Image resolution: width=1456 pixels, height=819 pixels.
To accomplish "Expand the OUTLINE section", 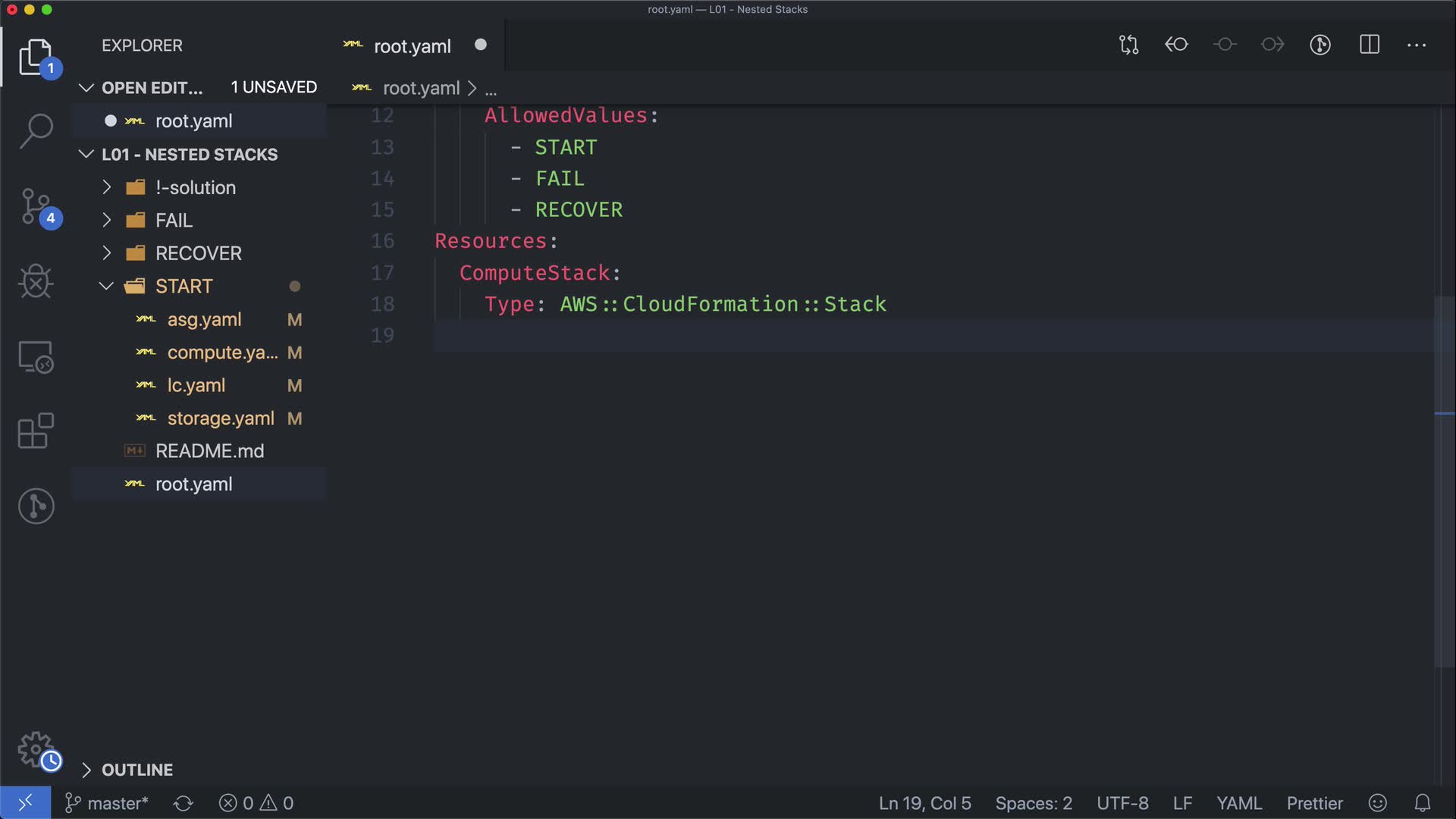I will [x=136, y=770].
